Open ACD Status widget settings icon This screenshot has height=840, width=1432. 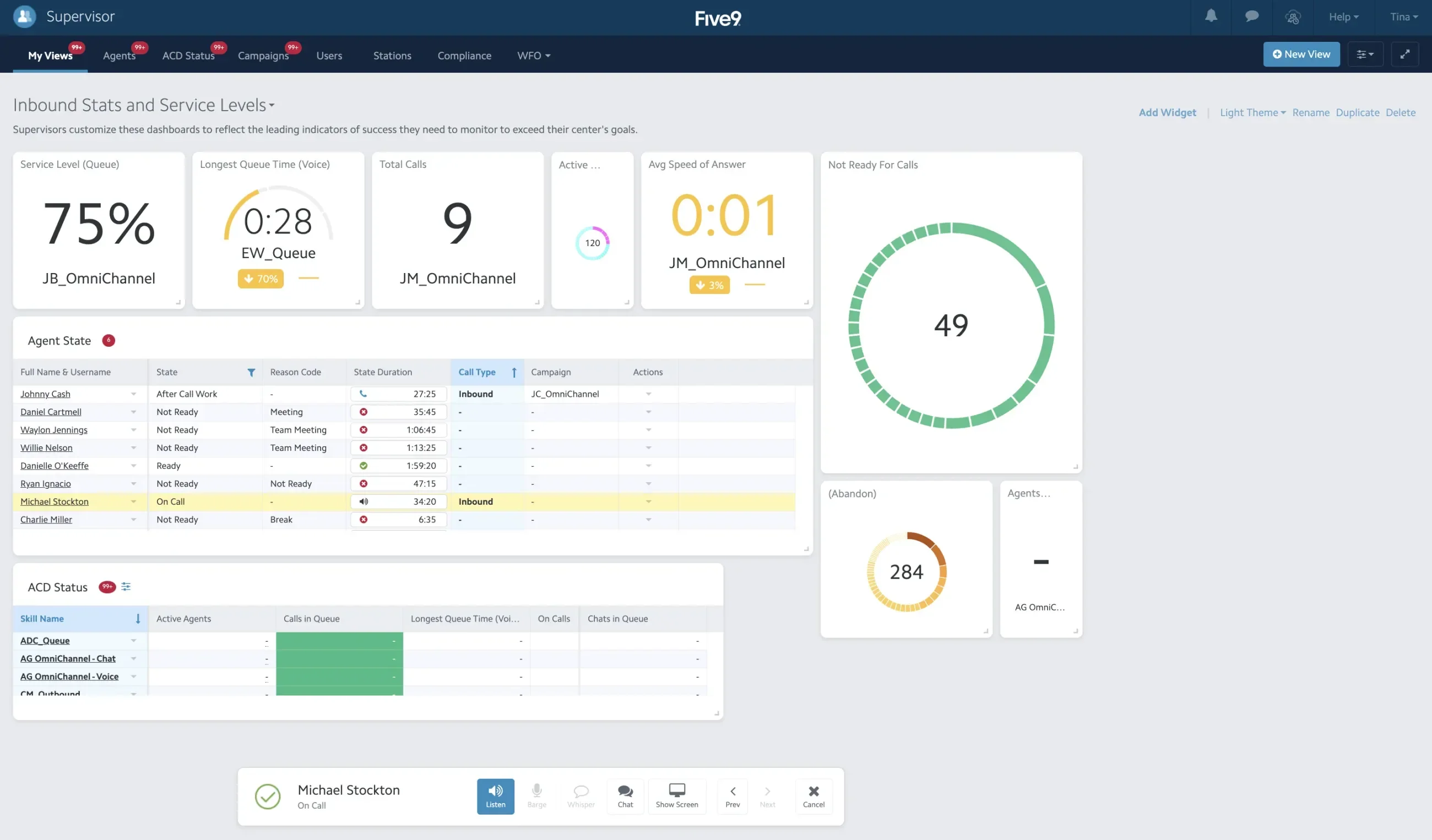click(x=126, y=587)
